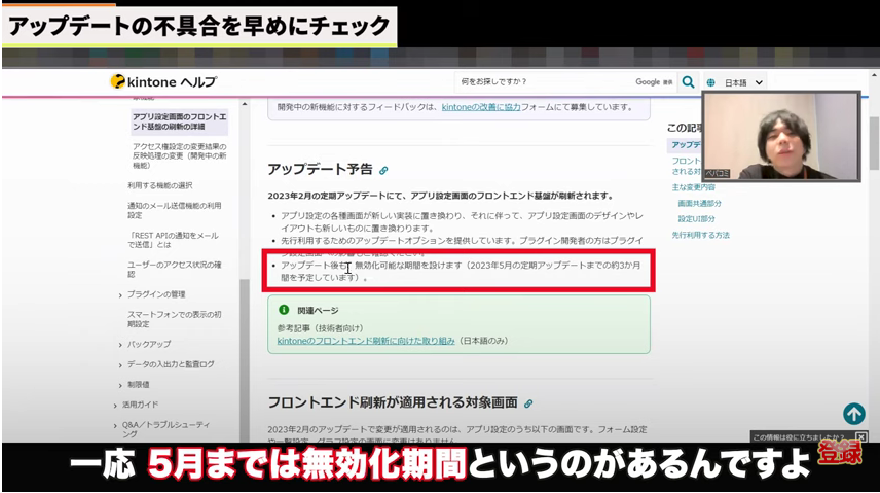Click the kintone Help logo
This screenshot has width=880, height=493.
click(x=164, y=82)
